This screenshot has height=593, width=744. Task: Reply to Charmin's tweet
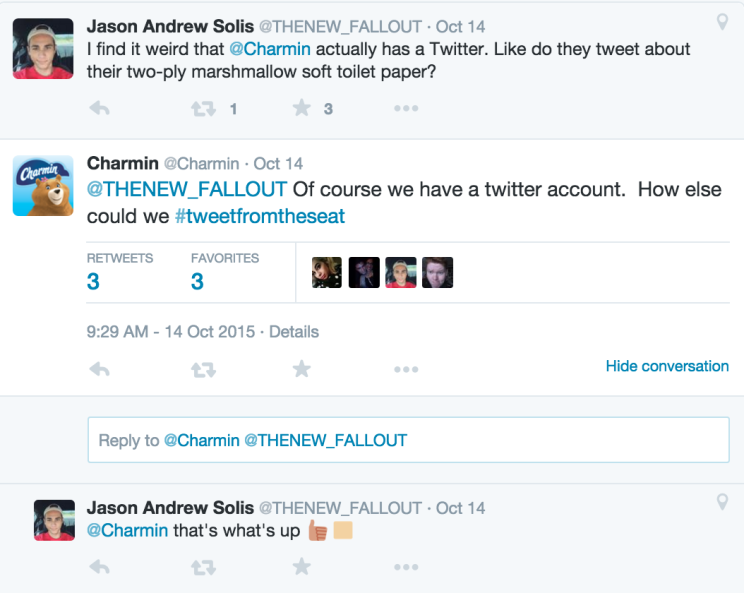[99, 369]
